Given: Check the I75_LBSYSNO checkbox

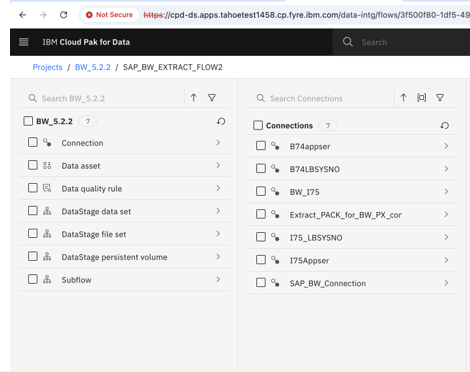Looking at the screenshot, I should click(x=261, y=237).
